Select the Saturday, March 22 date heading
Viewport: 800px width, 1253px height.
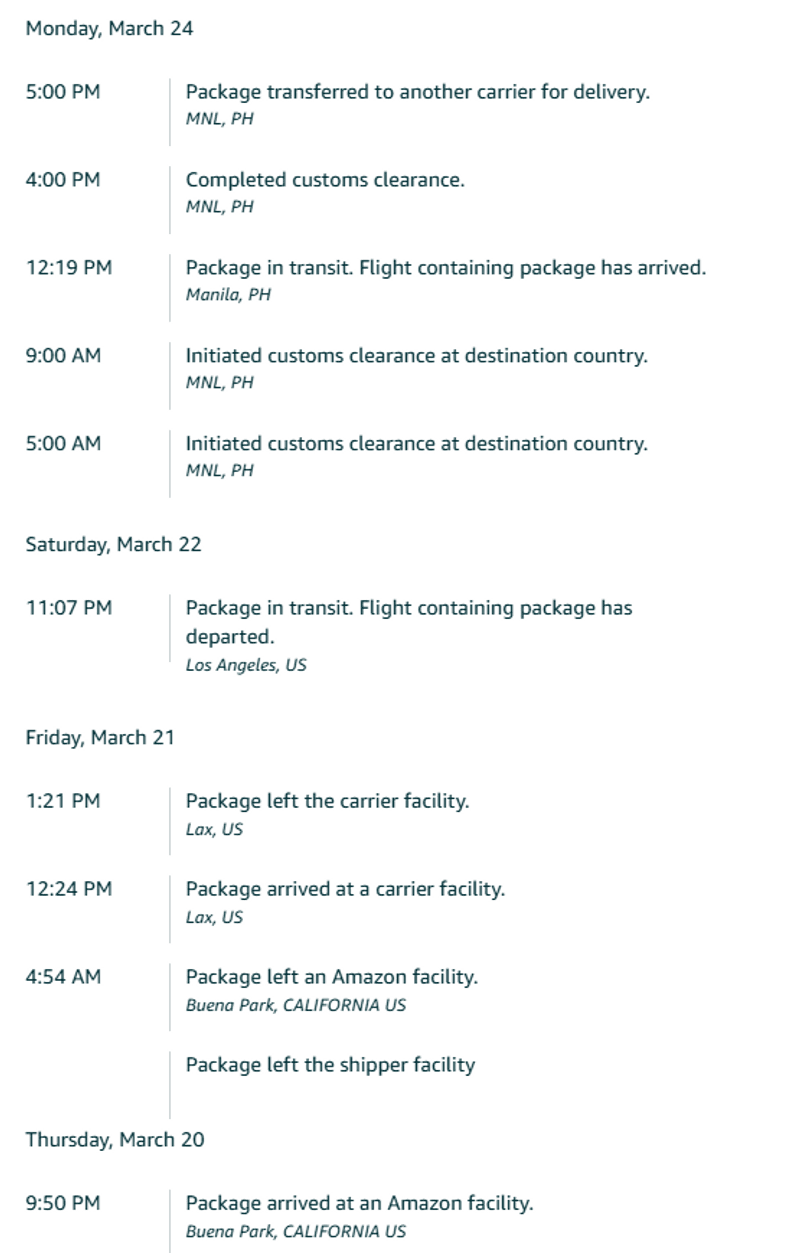[x=113, y=545]
